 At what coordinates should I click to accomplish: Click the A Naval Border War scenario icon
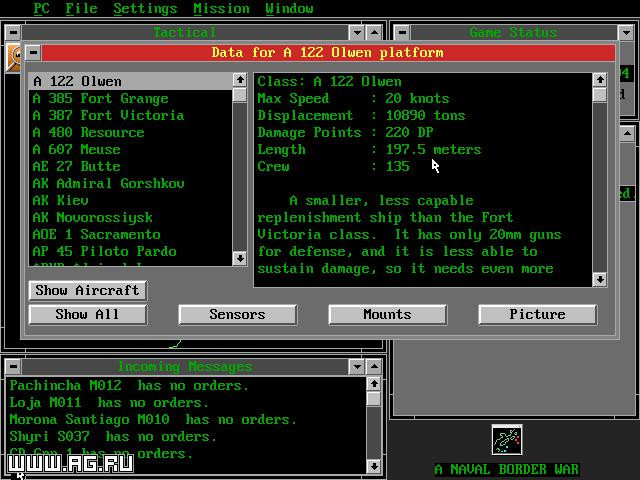click(x=507, y=440)
